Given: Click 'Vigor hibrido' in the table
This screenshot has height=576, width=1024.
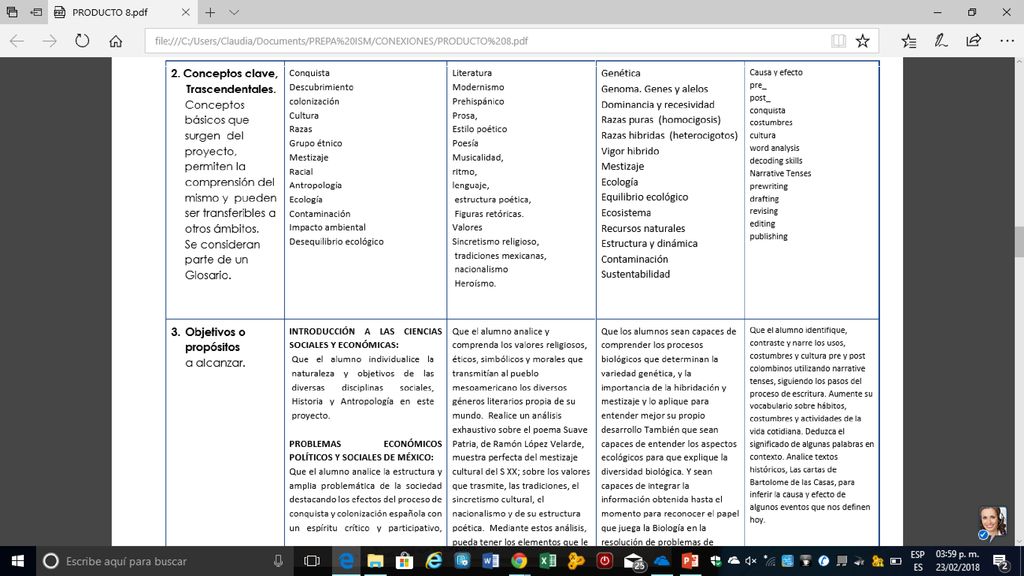Looking at the screenshot, I should click(x=630, y=151).
